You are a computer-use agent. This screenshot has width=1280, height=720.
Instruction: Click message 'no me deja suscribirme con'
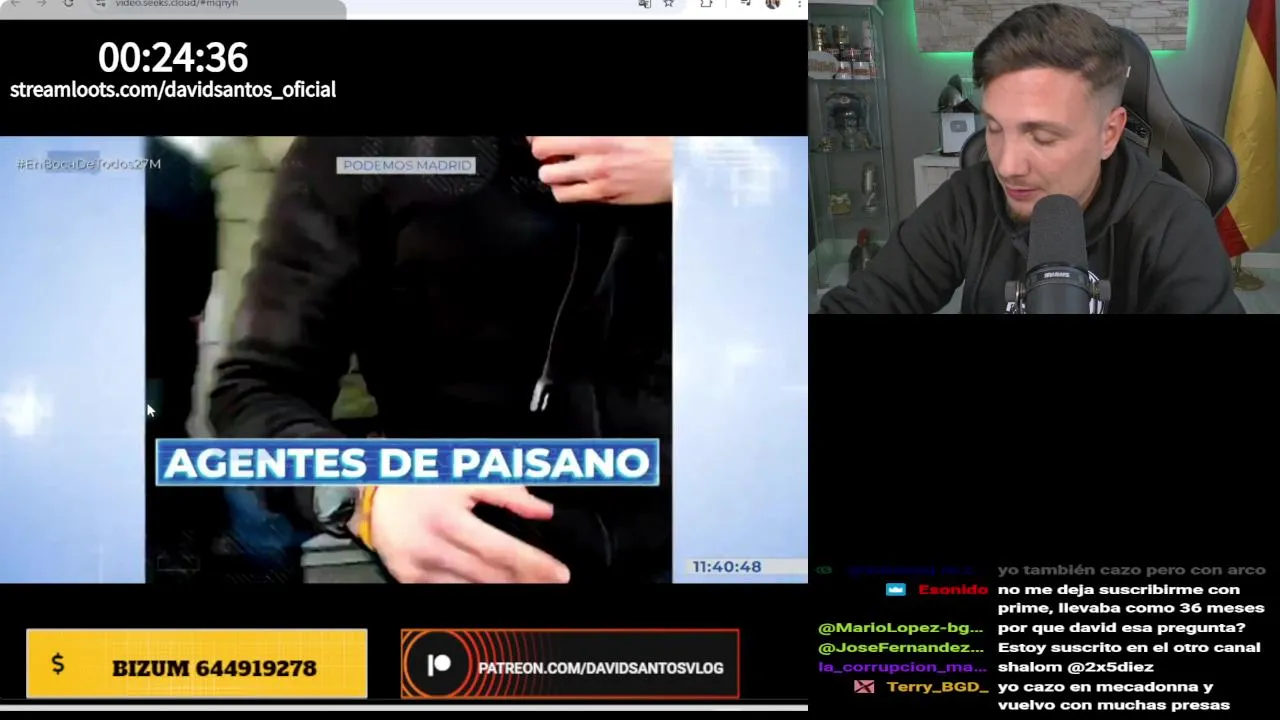click(1118, 589)
